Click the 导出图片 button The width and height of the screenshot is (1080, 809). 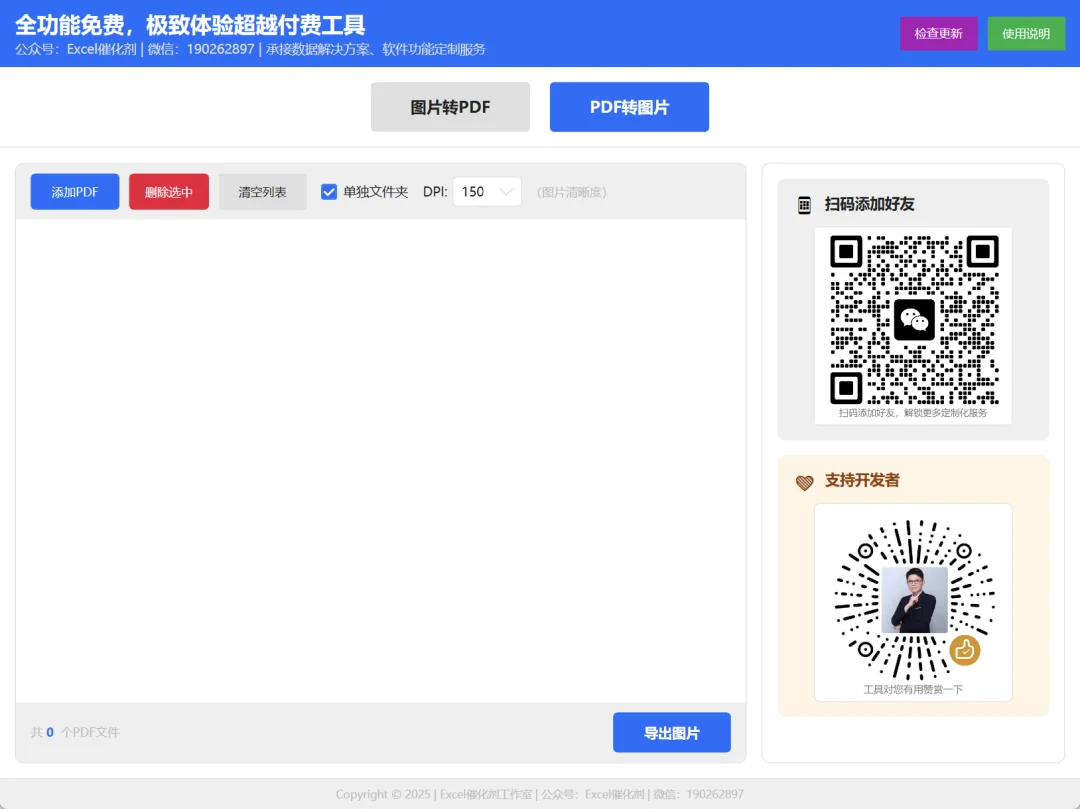[x=672, y=733]
